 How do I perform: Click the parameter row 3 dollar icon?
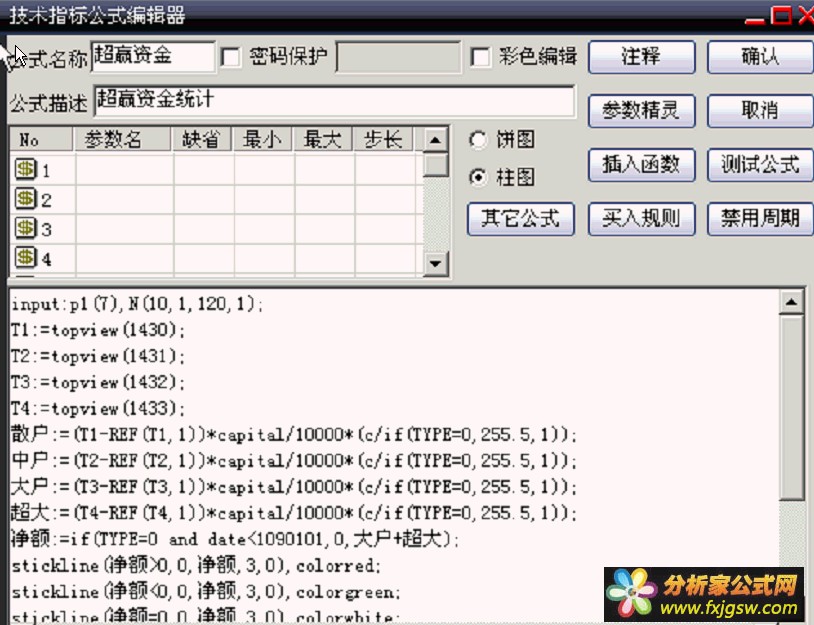(25, 228)
